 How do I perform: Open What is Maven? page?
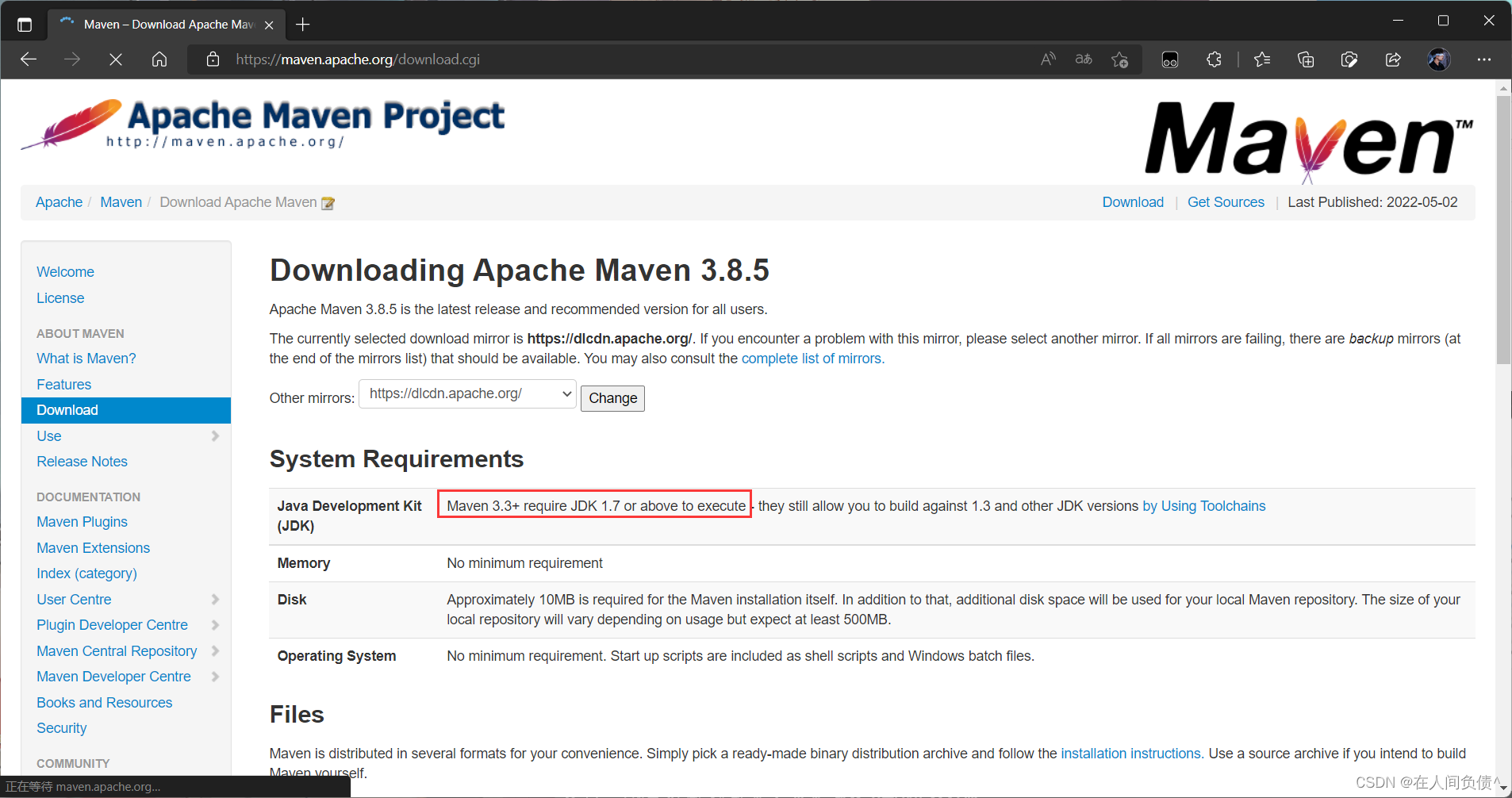86,359
